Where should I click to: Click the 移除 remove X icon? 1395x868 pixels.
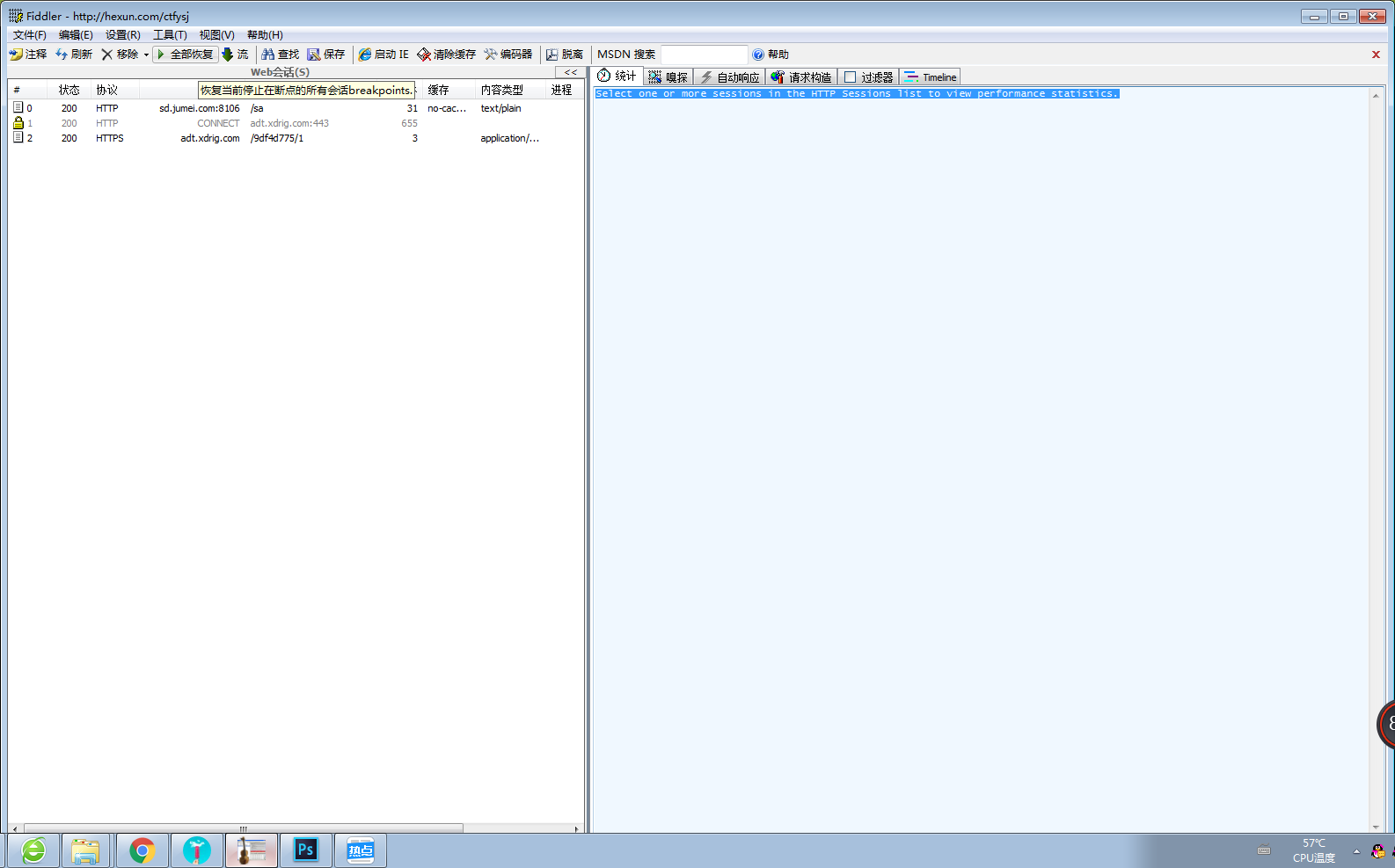tap(106, 55)
